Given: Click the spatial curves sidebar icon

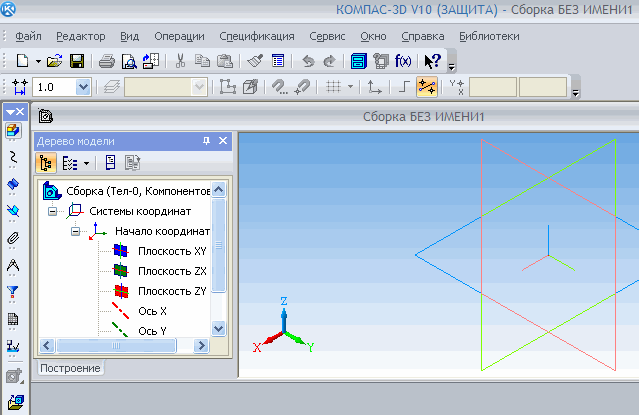Looking at the screenshot, I should tap(13, 158).
